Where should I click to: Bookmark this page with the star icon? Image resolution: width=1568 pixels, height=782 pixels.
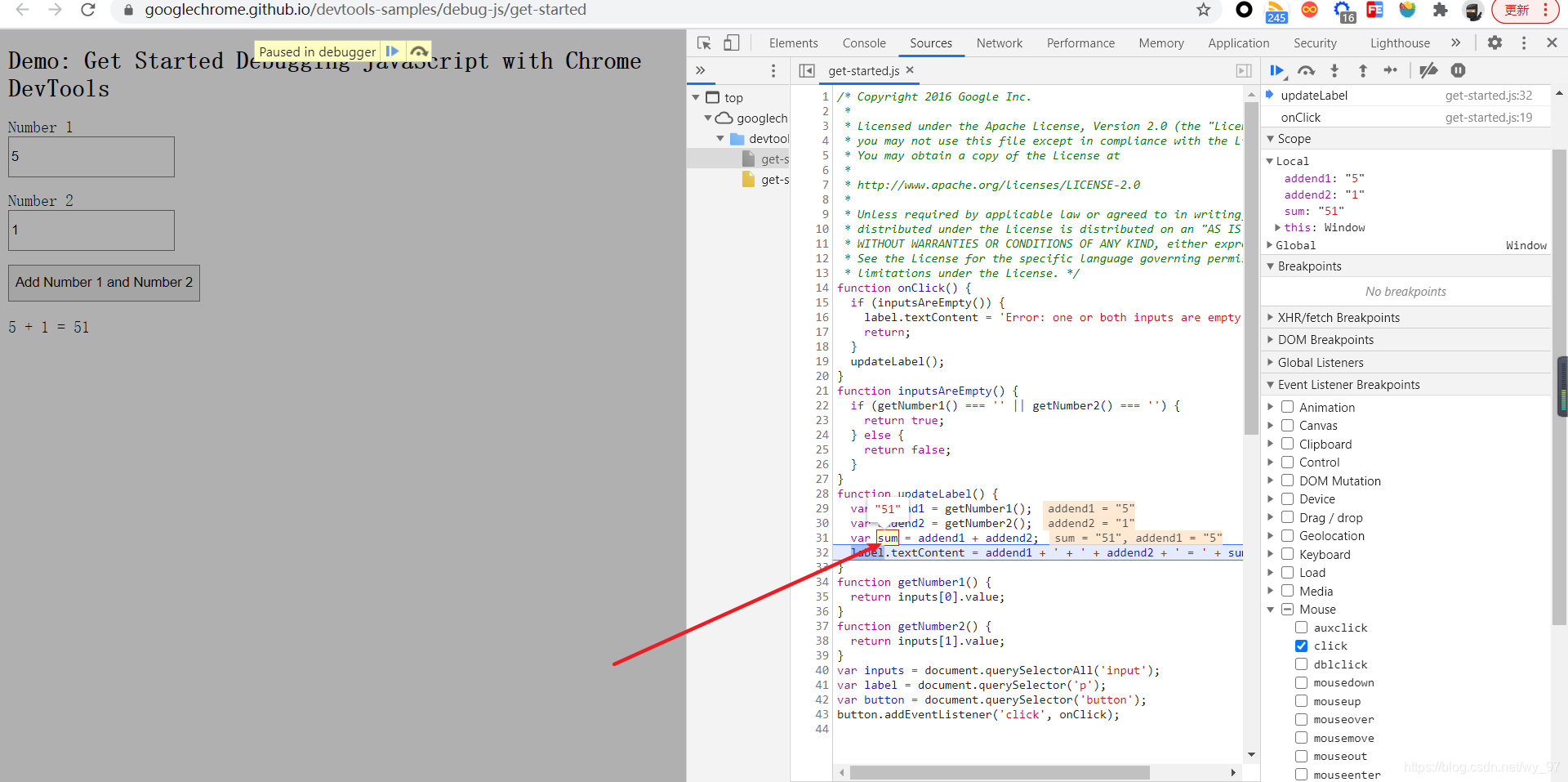1203,10
